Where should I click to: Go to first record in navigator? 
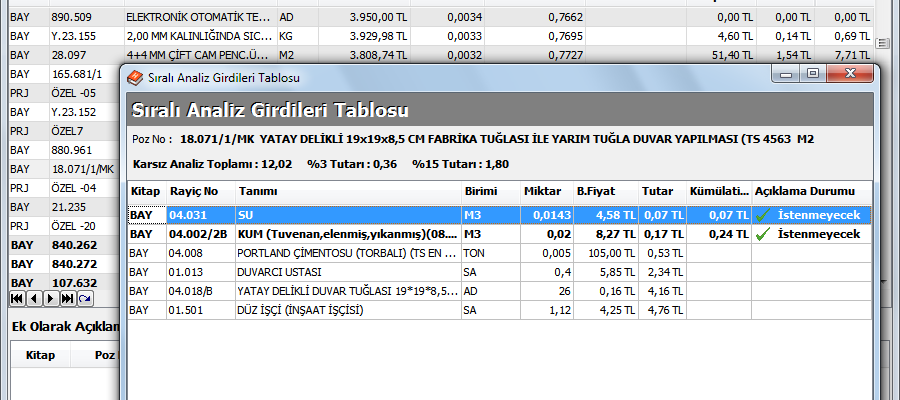click(x=17, y=298)
